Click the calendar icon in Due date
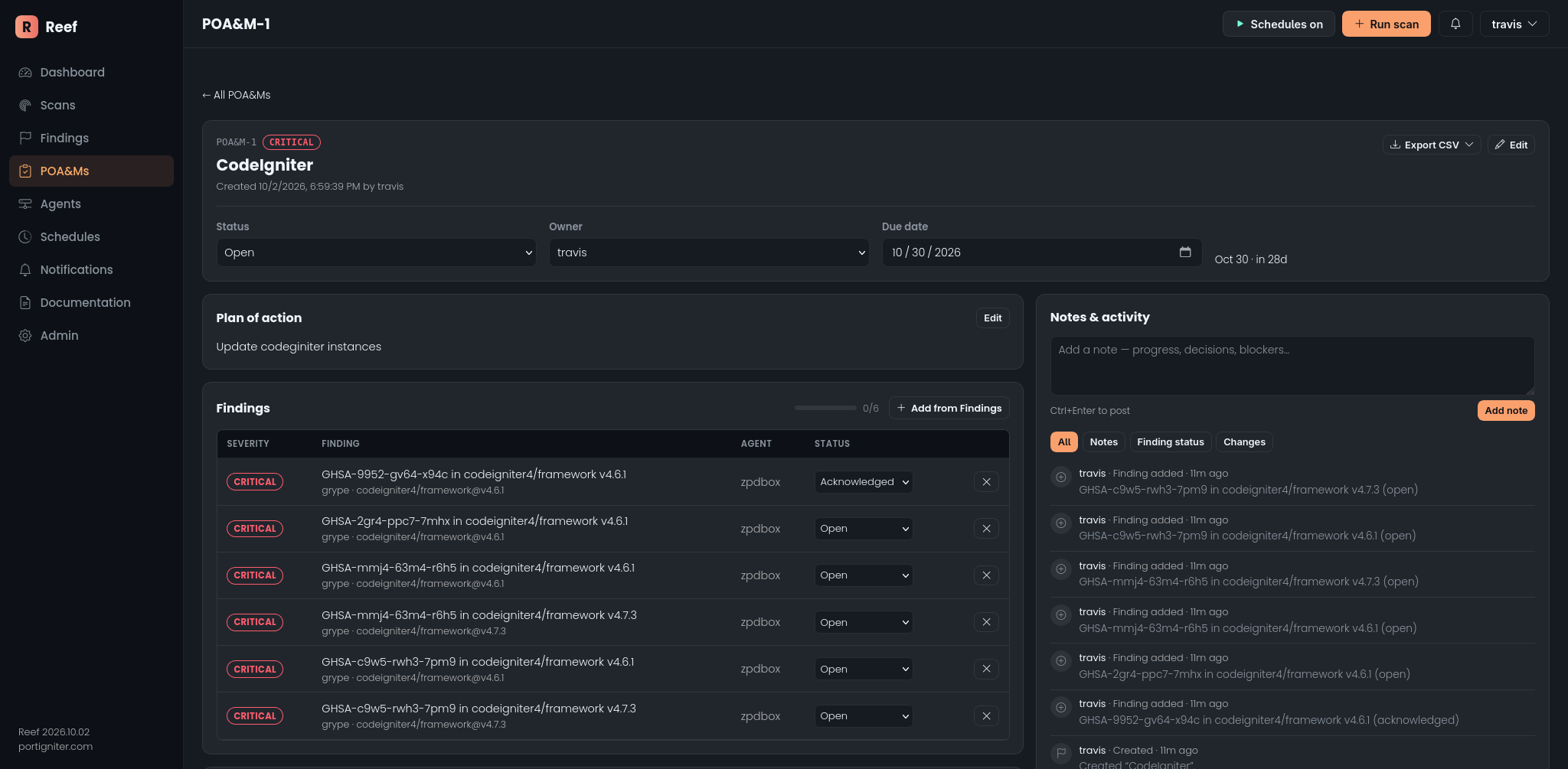The width and height of the screenshot is (1568, 769). point(1185,252)
